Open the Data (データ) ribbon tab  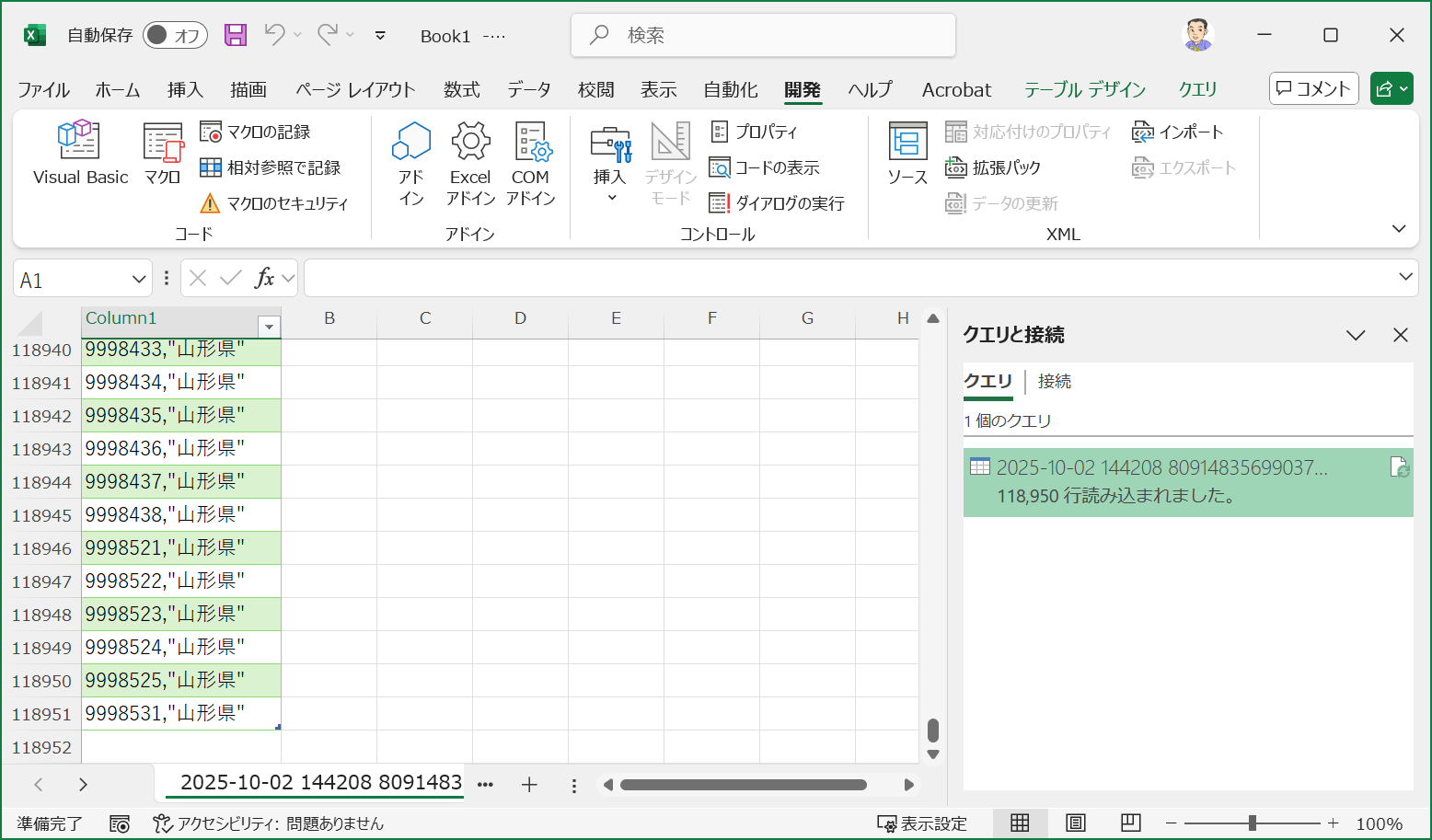(x=528, y=89)
